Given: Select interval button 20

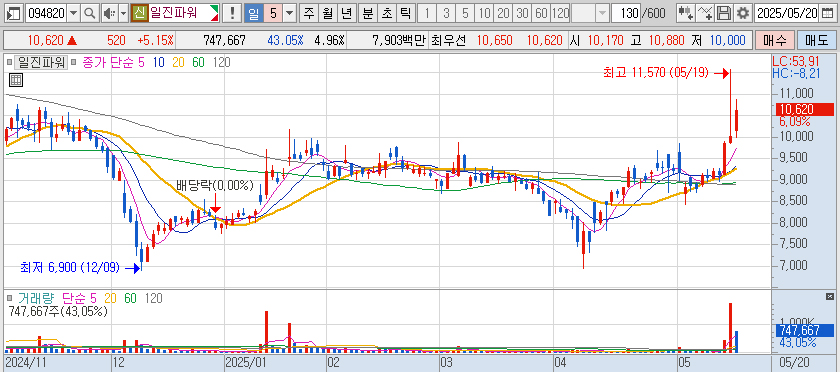Looking at the screenshot, I should (503, 13).
